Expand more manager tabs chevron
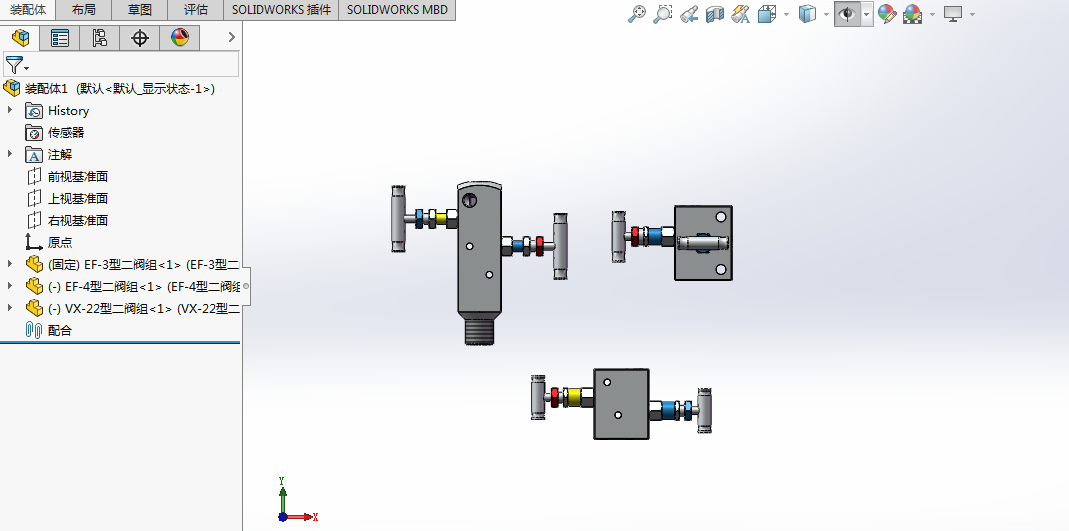The image size is (1069, 531). coord(232,37)
